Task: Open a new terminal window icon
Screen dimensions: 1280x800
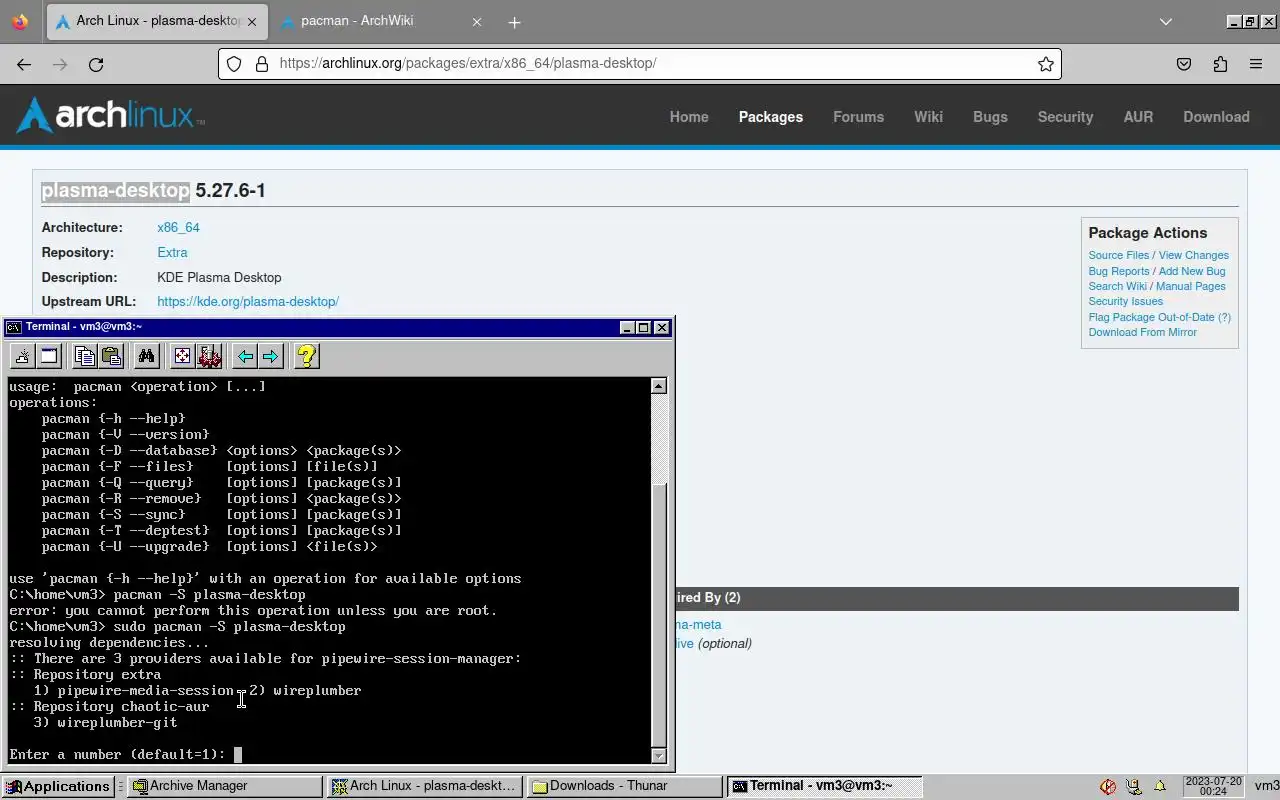Action: (49, 356)
